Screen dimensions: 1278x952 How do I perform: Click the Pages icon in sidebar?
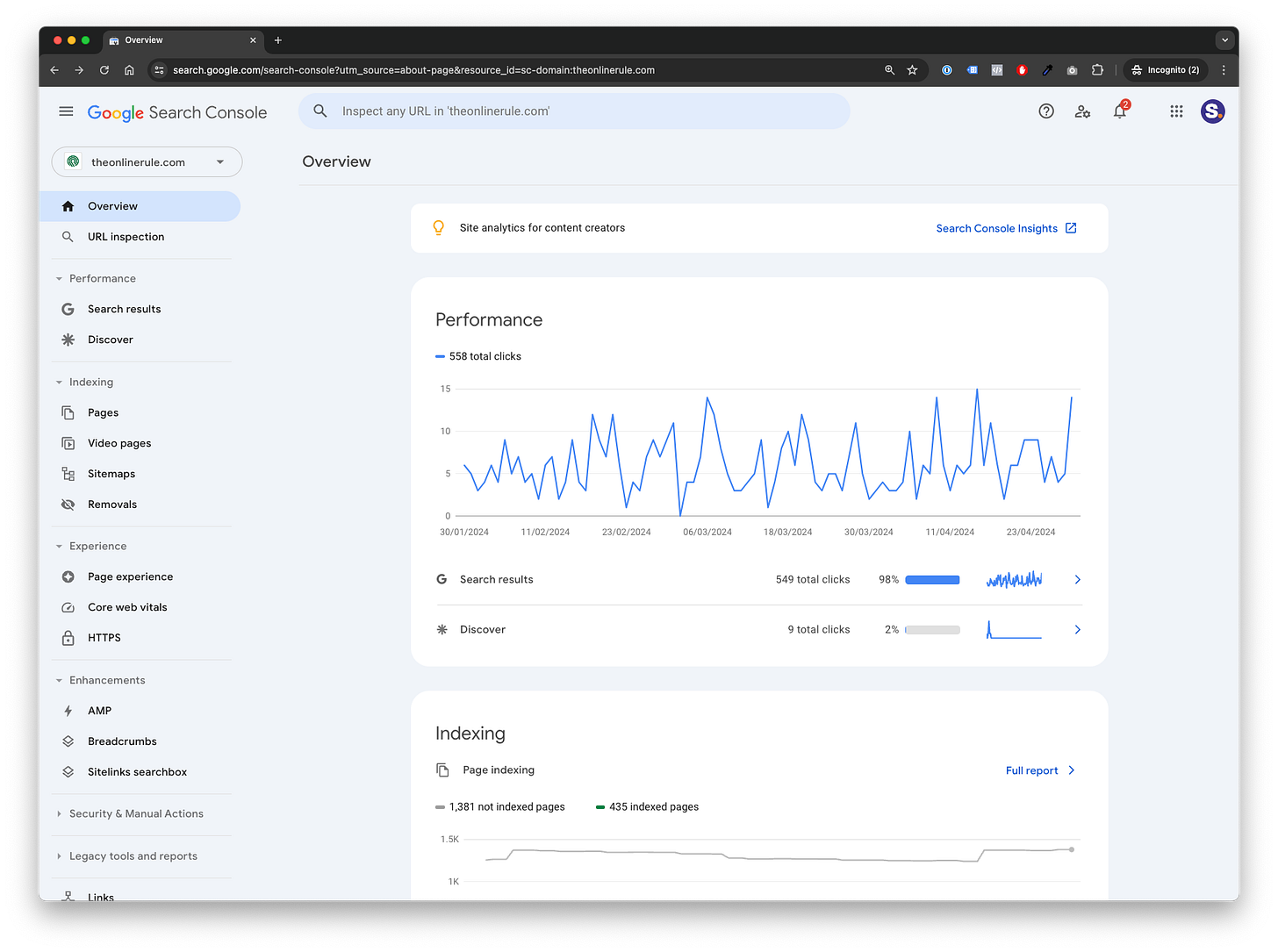68,412
